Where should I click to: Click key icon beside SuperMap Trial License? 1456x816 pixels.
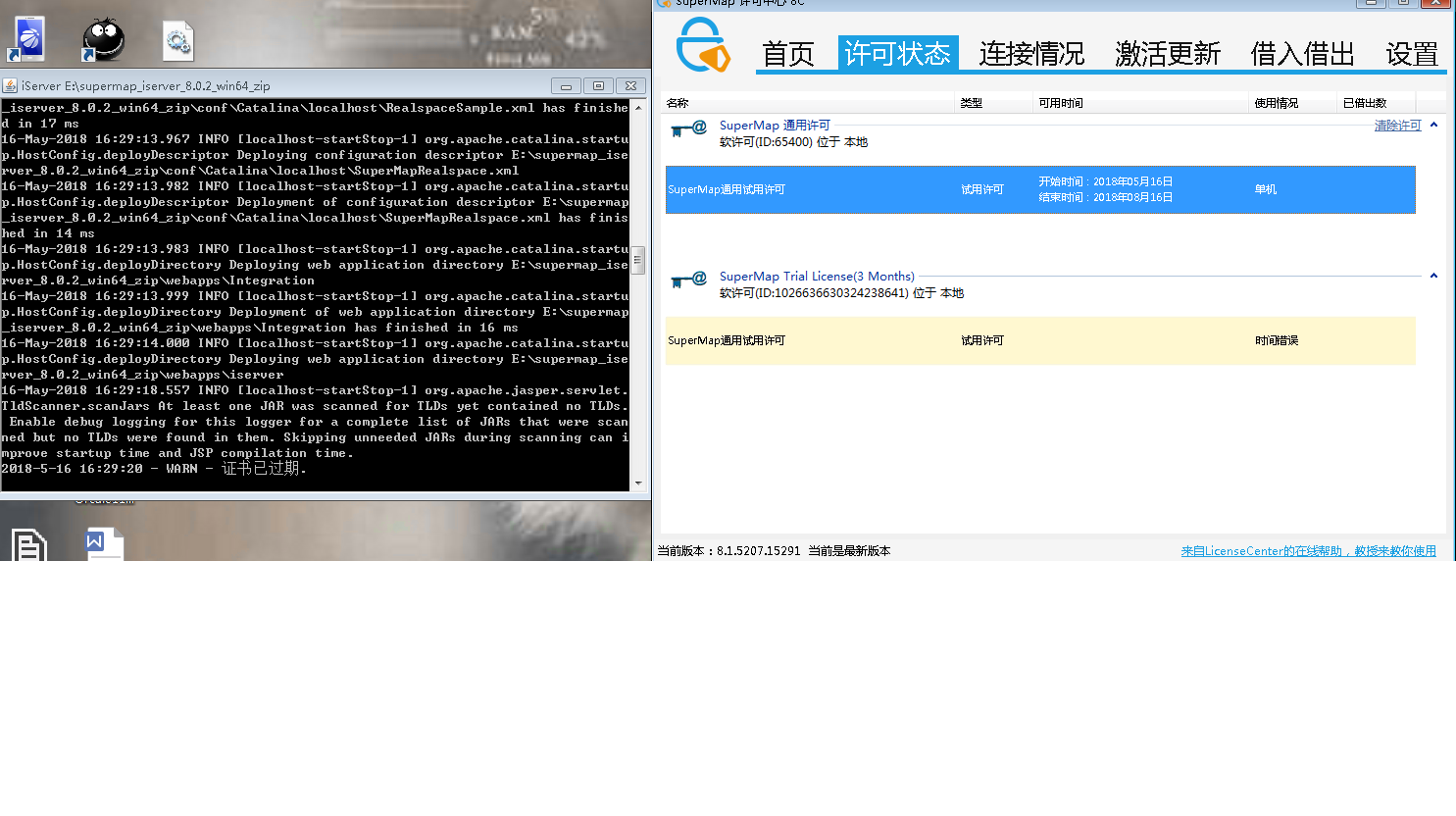(688, 280)
